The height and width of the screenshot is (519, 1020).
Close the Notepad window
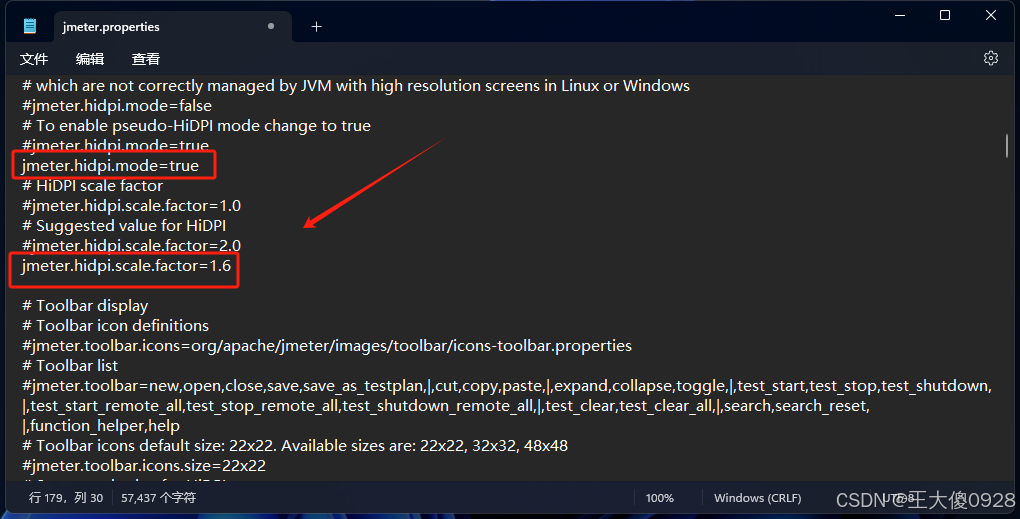(991, 15)
